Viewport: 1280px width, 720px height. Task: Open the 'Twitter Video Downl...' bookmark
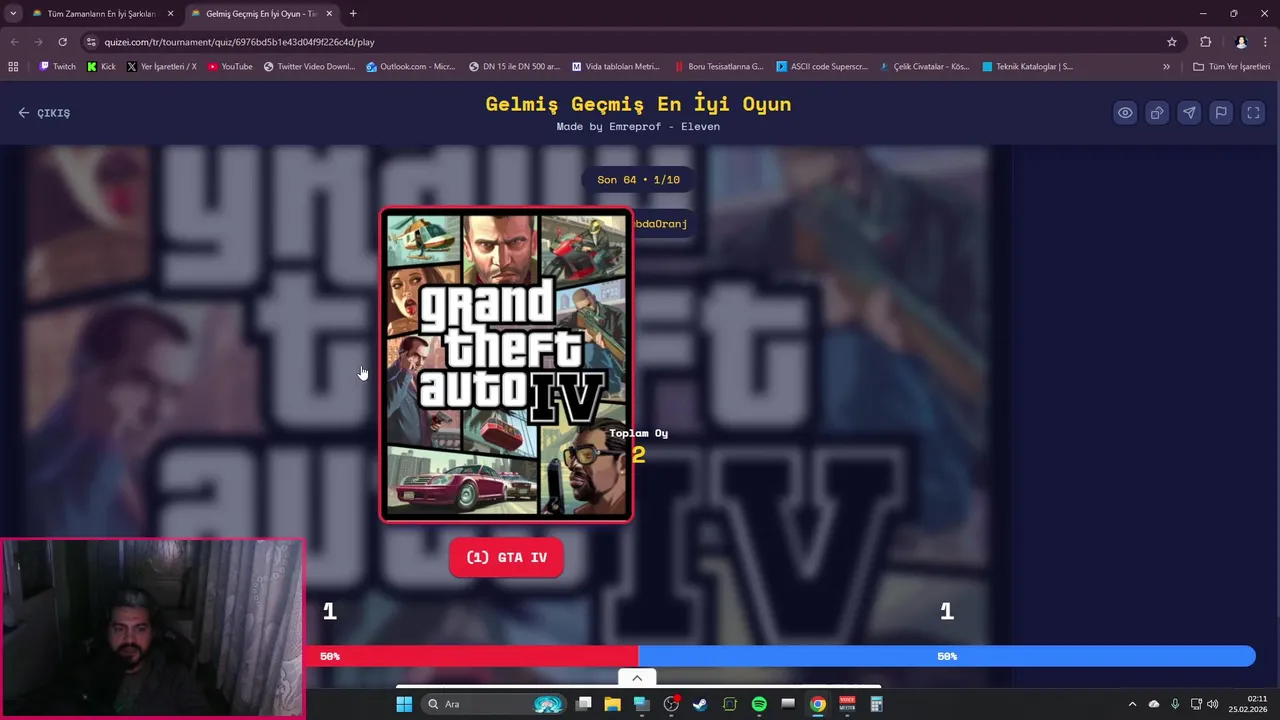coord(309,67)
